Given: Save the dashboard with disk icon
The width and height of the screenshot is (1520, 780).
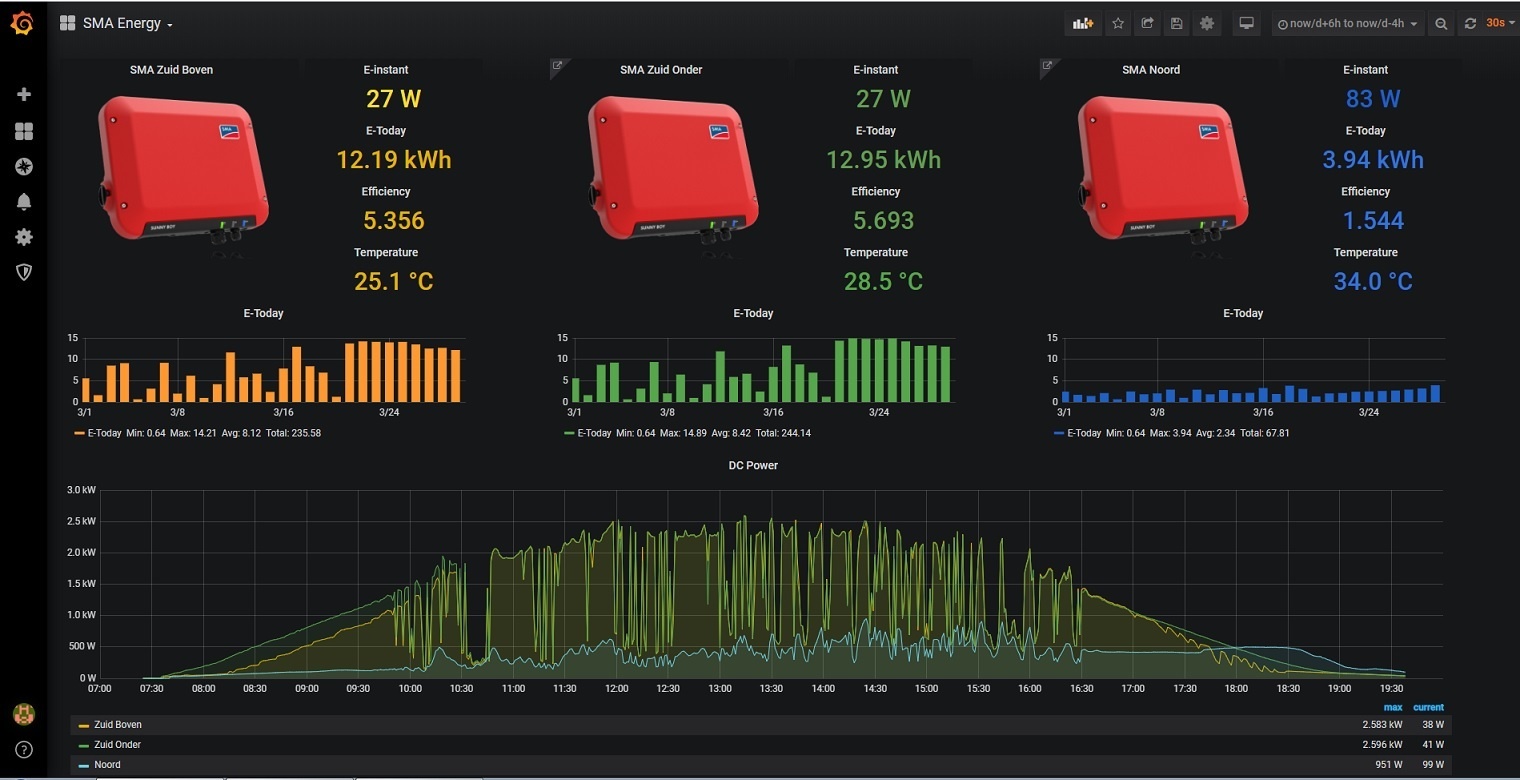Looking at the screenshot, I should click(1176, 23).
